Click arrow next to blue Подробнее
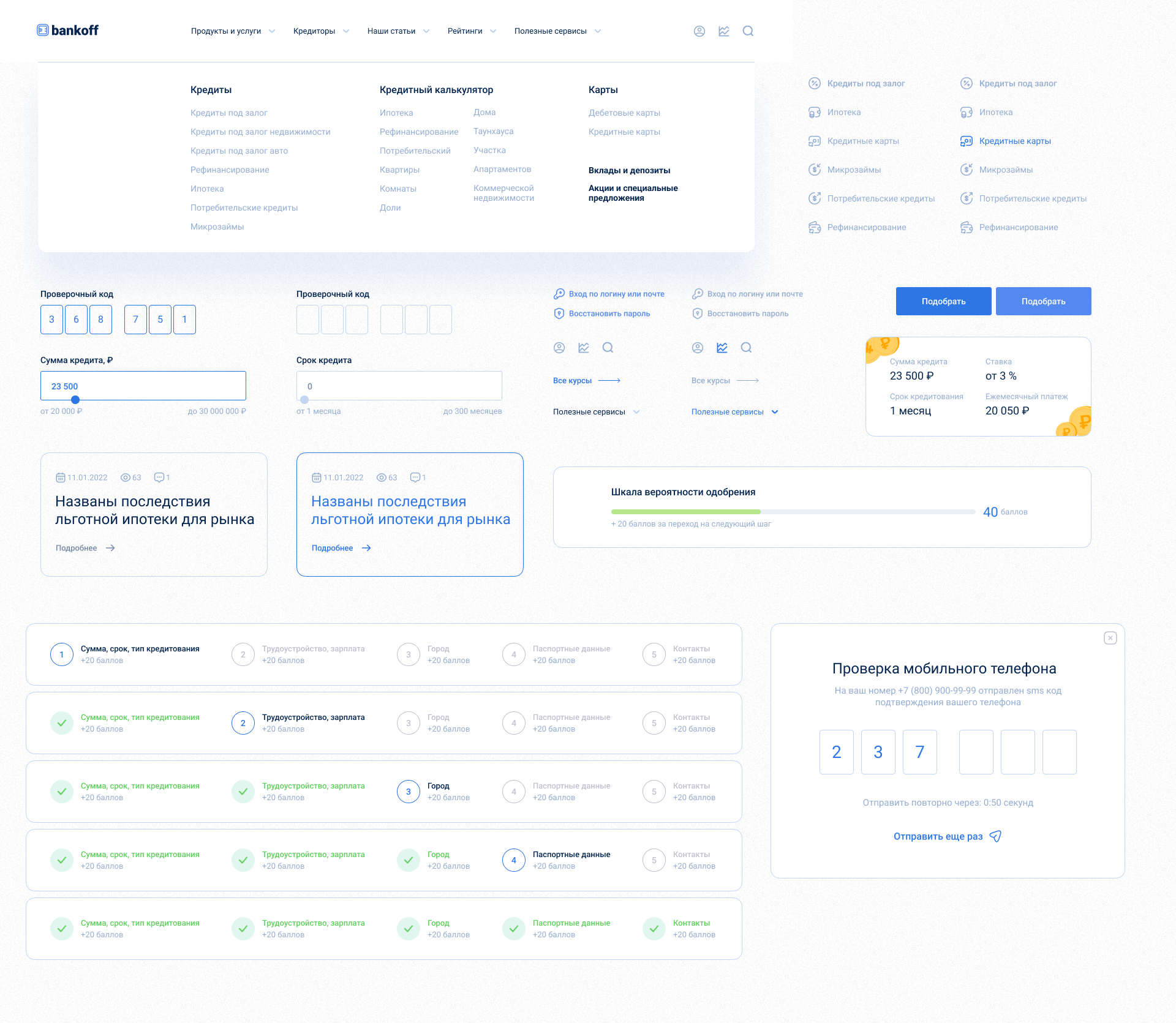Screen dimensions: 1176x1023 [x=366, y=548]
